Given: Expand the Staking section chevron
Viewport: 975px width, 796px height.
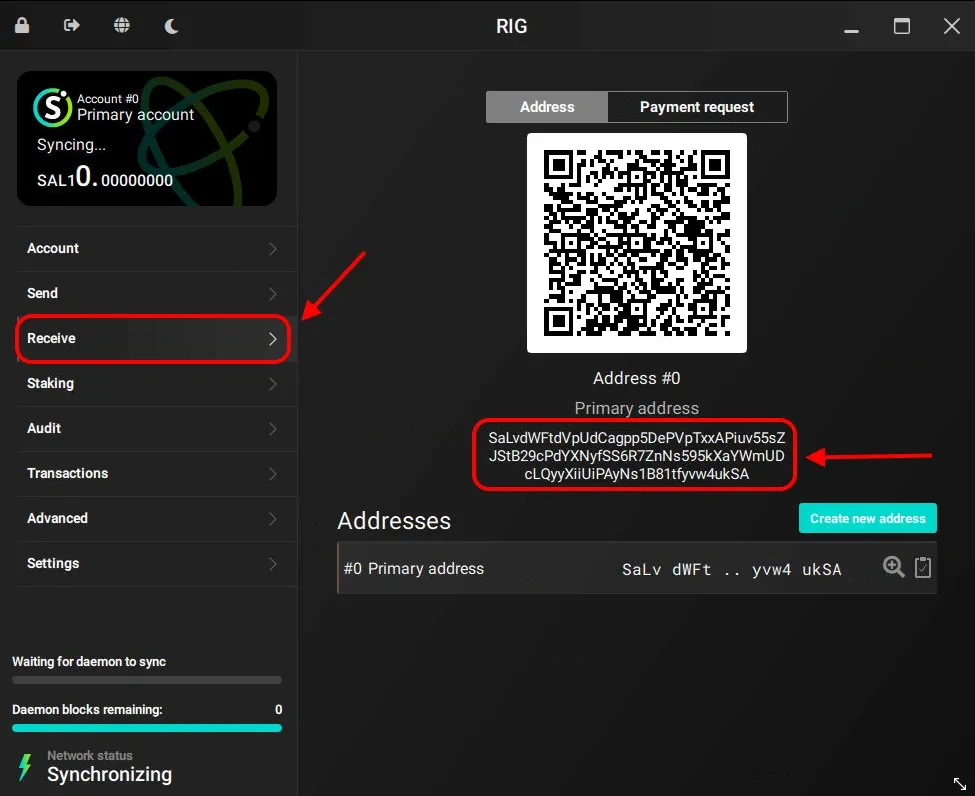Looking at the screenshot, I should [272, 384].
